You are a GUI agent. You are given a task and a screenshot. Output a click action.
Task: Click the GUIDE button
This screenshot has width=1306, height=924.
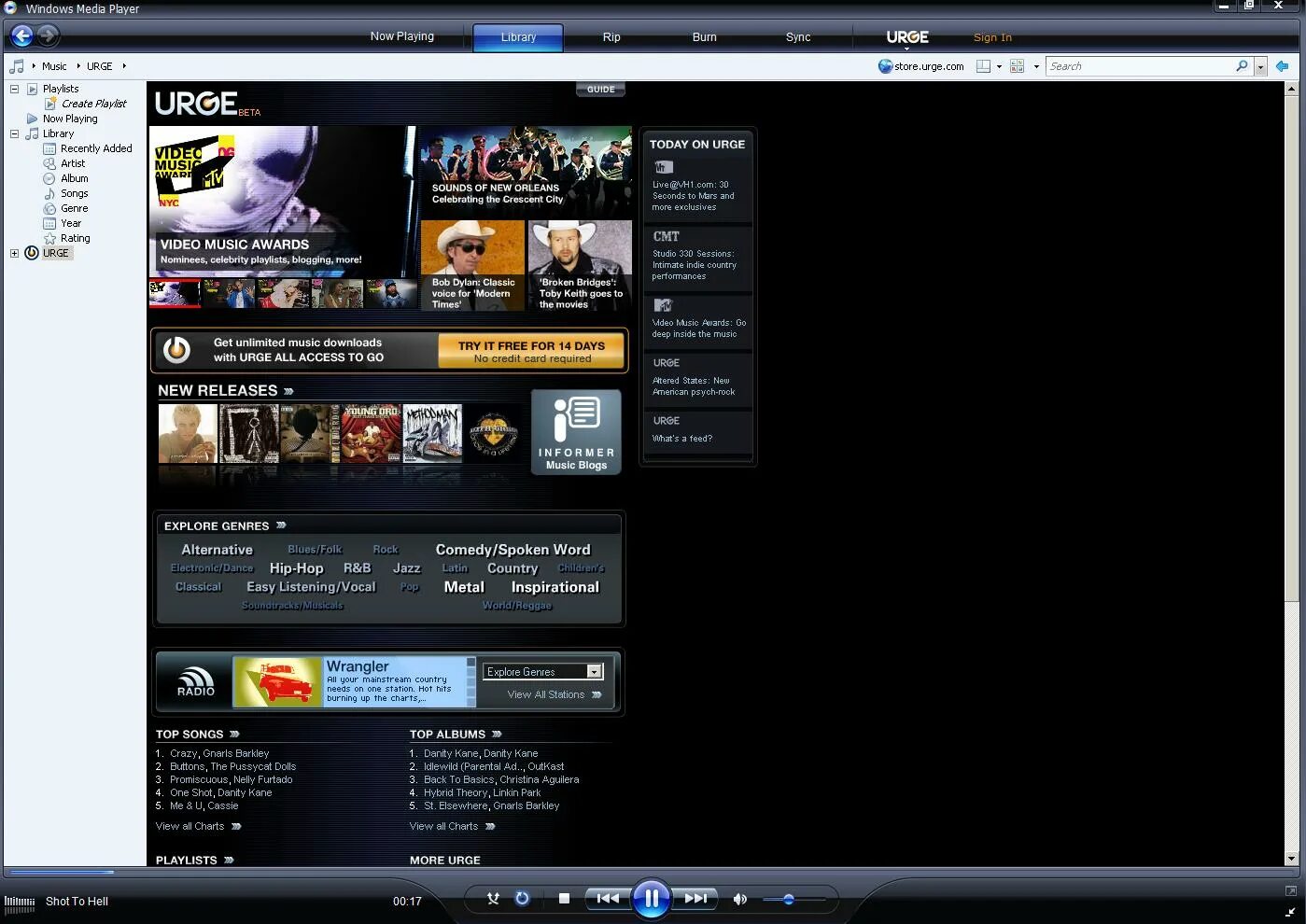click(x=600, y=90)
